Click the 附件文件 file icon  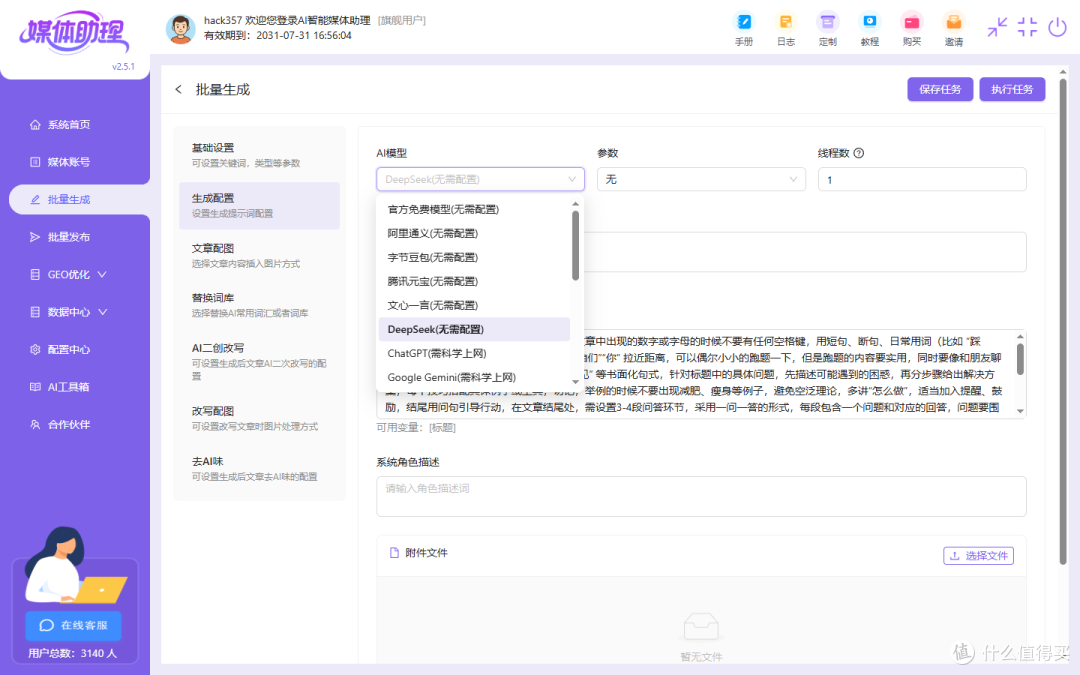pos(394,552)
